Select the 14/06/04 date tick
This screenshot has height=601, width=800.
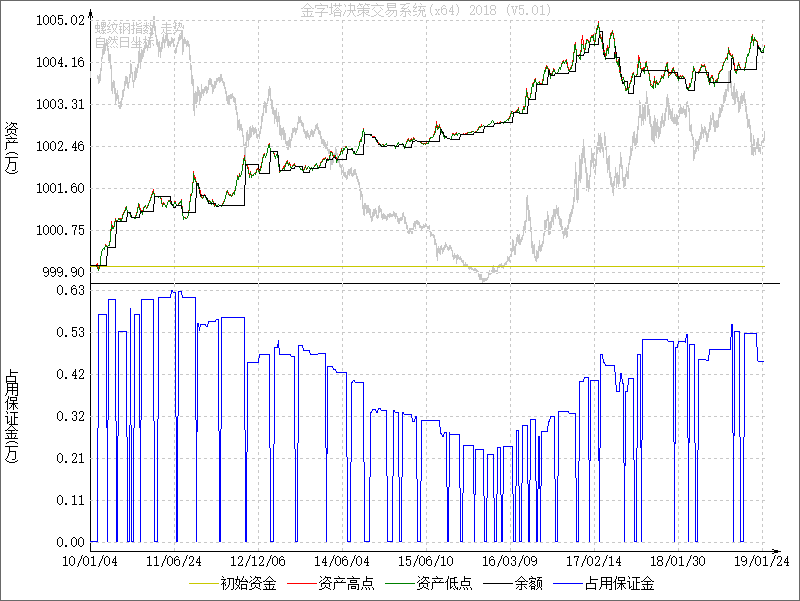(x=343, y=561)
